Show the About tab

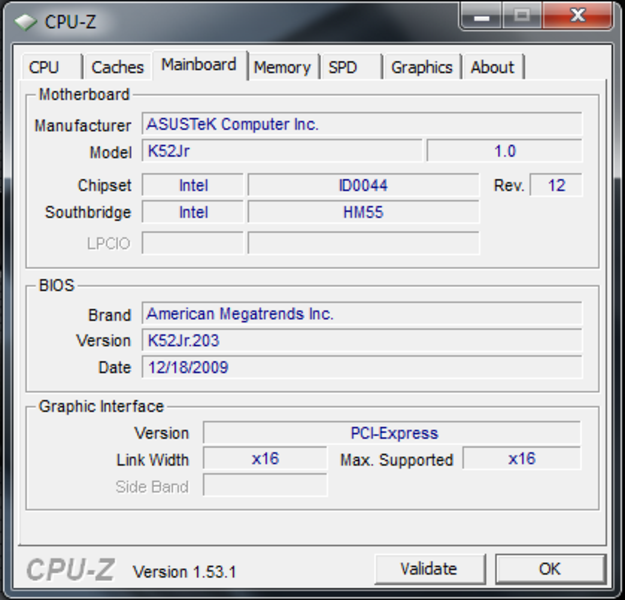[x=492, y=67]
